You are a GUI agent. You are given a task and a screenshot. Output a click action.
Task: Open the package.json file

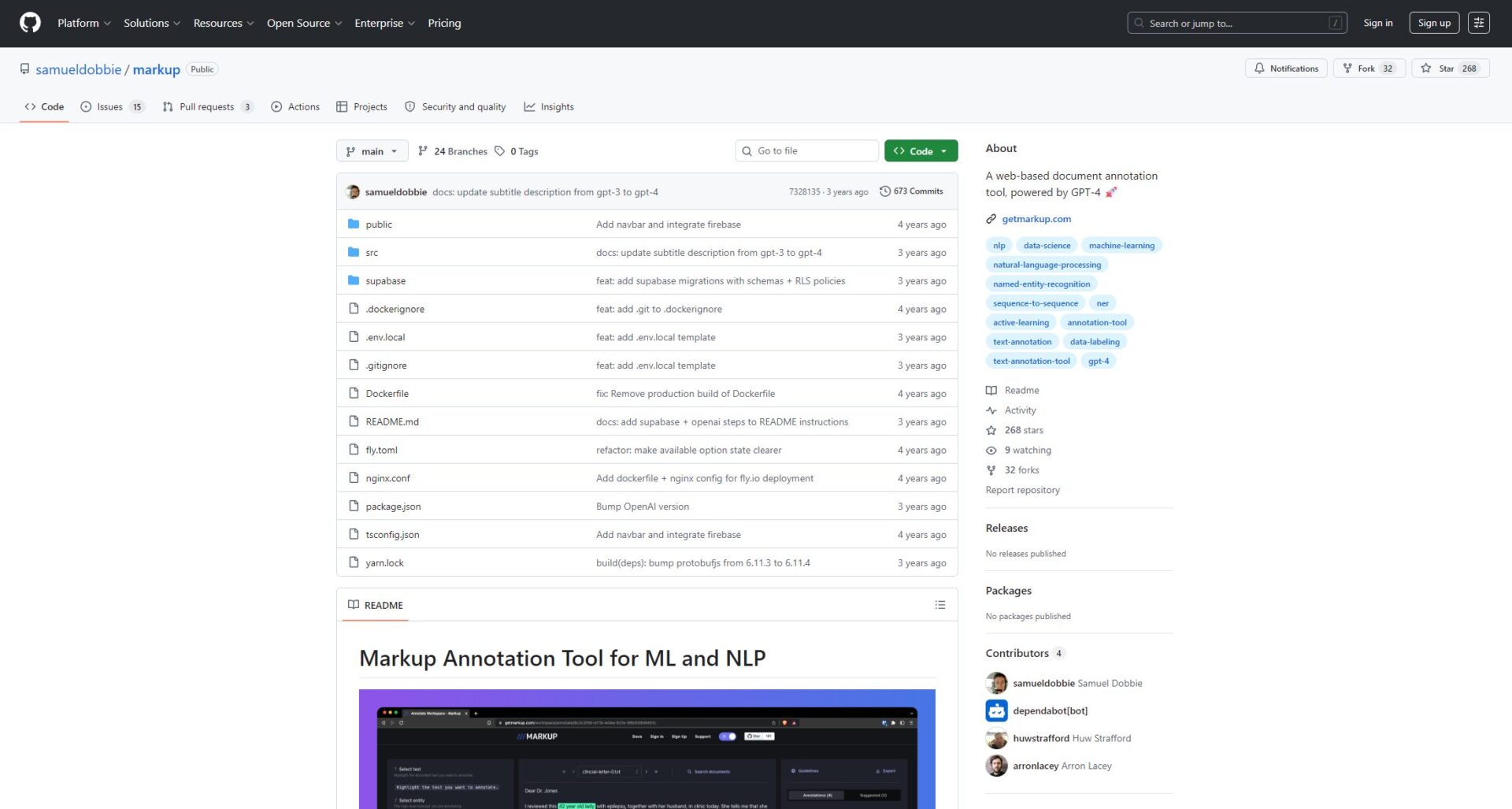click(393, 507)
